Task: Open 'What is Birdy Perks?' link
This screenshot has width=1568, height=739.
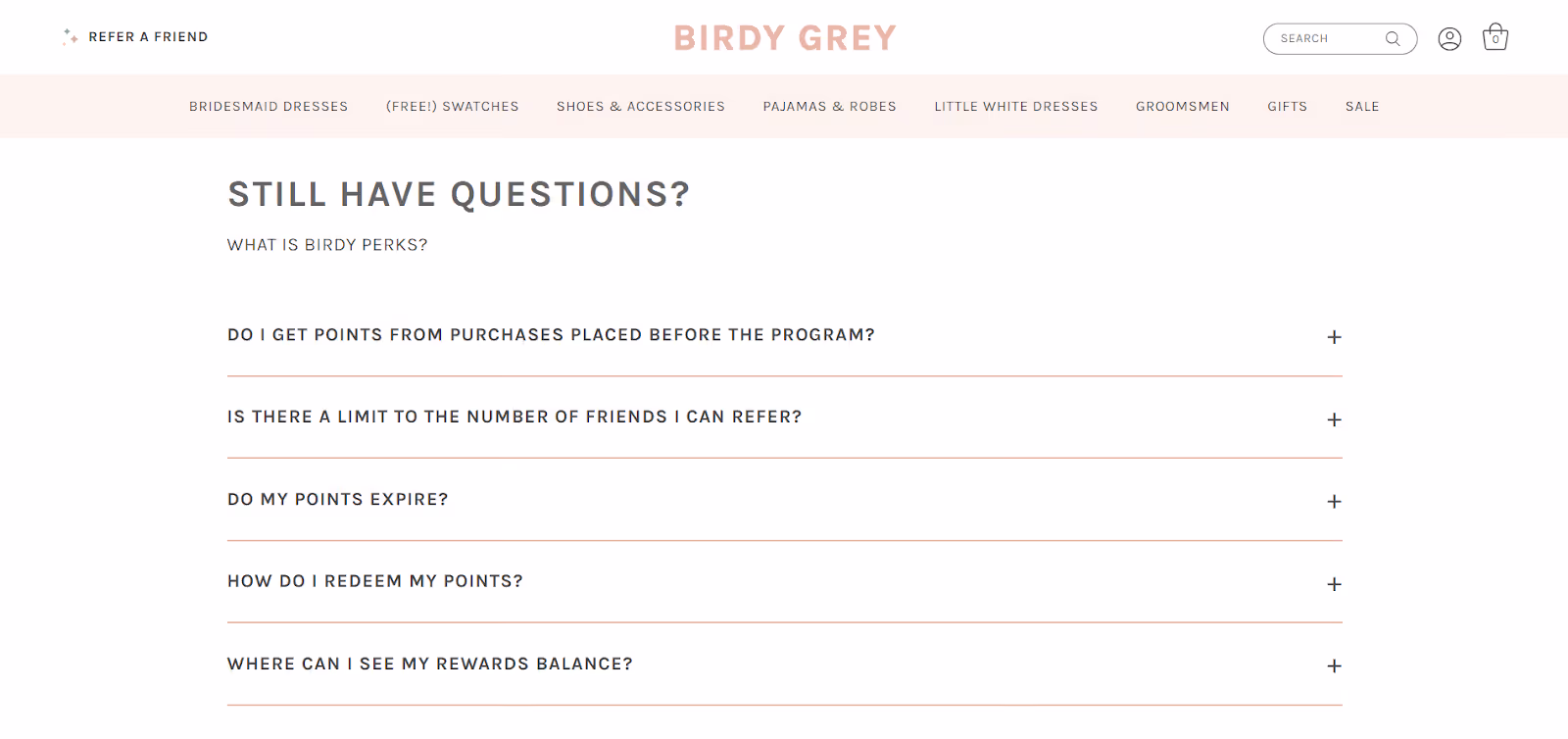Action: [326, 244]
